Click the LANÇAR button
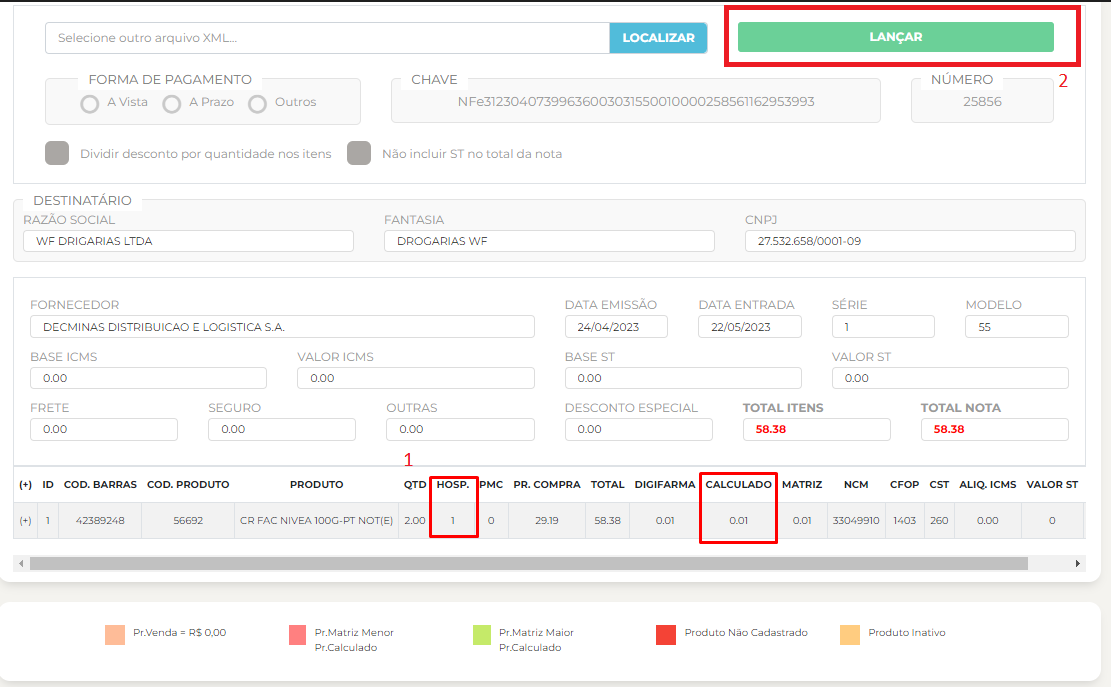 point(896,37)
